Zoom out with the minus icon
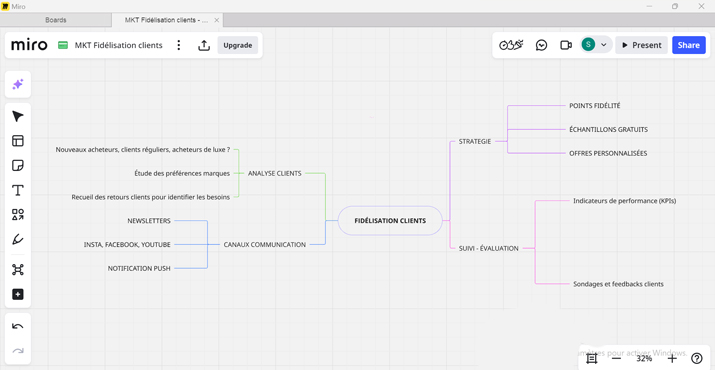Image resolution: width=715 pixels, height=370 pixels. [616, 359]
